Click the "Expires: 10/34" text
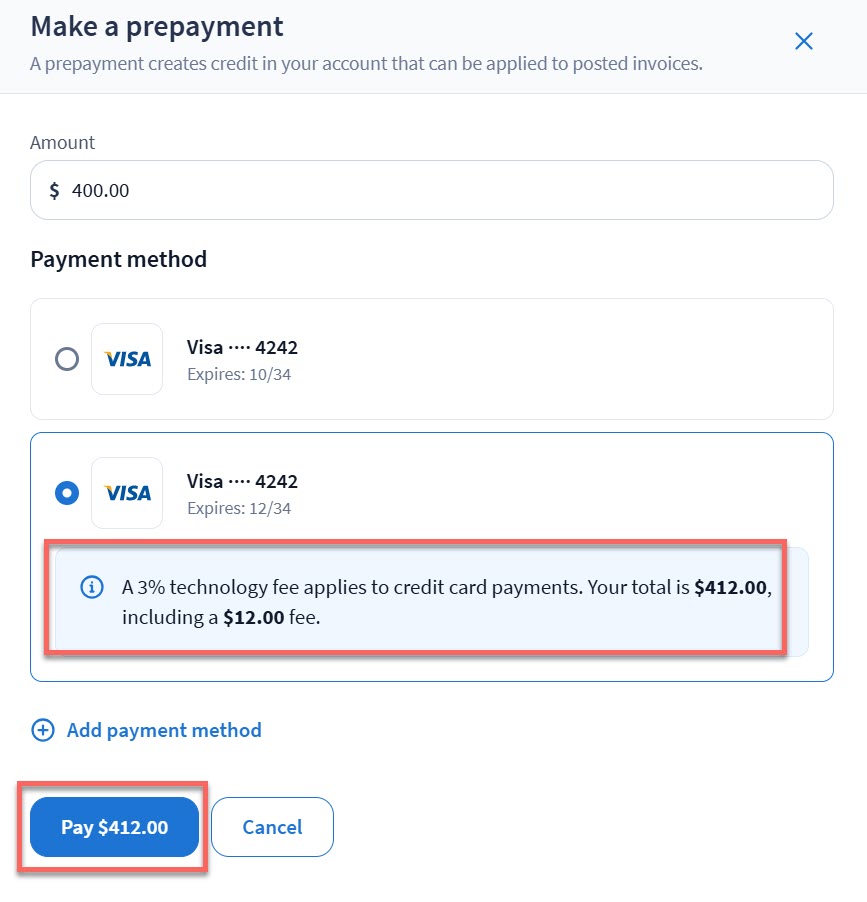Screen dimensions: 867x902 239,375
